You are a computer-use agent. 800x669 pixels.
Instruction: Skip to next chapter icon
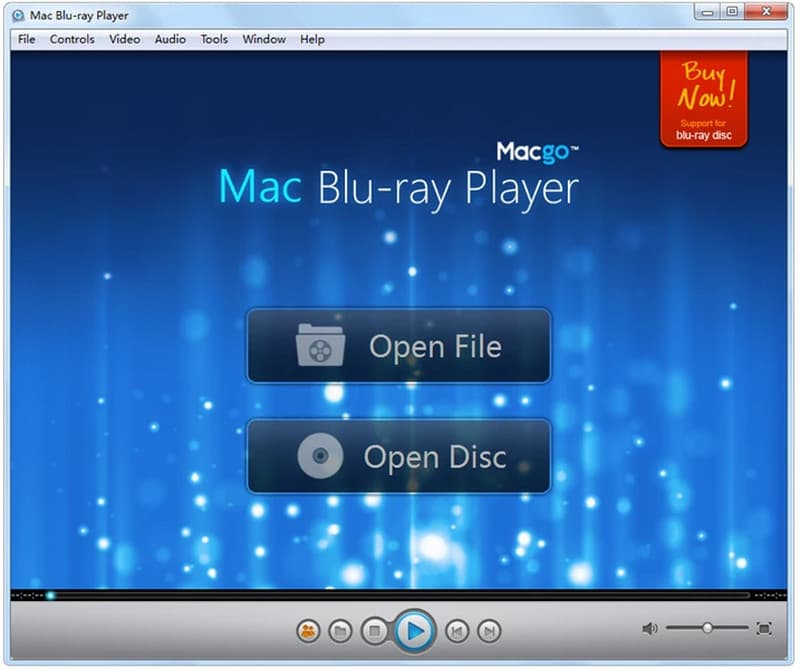488,631
